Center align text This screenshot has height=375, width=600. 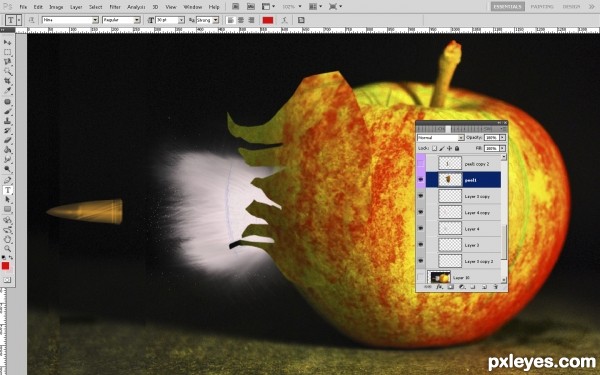coord(241,20)
